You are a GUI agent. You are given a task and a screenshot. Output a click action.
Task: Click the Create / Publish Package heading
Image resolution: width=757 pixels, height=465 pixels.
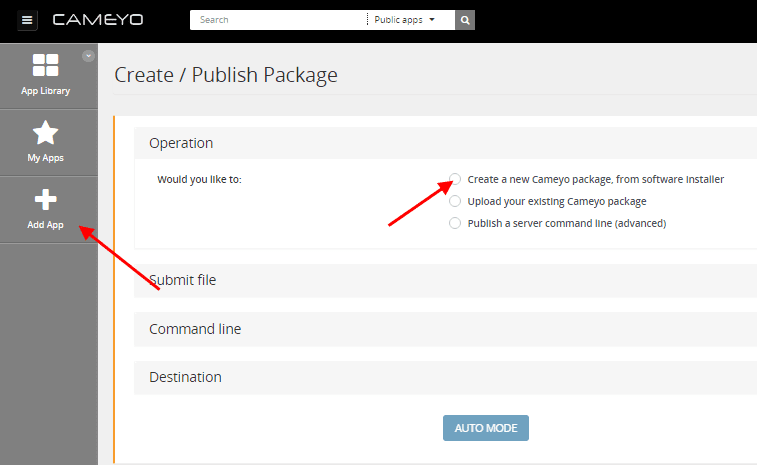[x=226, y=75]
